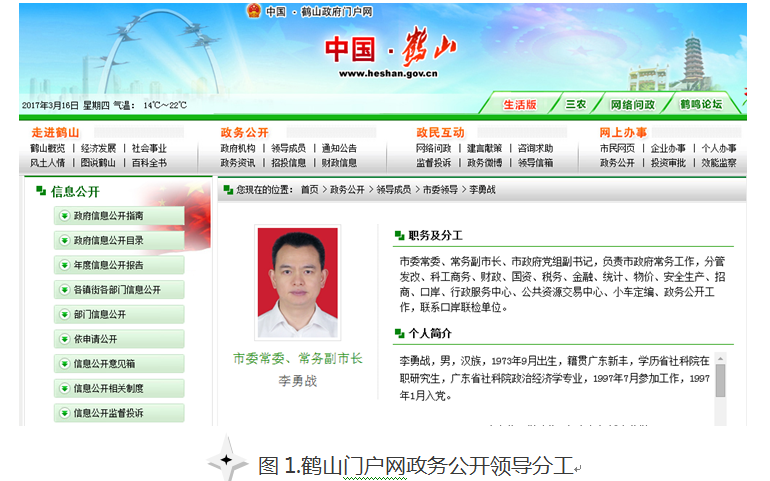Click the 职务及分工 heading icon
This screenshot has width=770, height=481.
[399, 236]
